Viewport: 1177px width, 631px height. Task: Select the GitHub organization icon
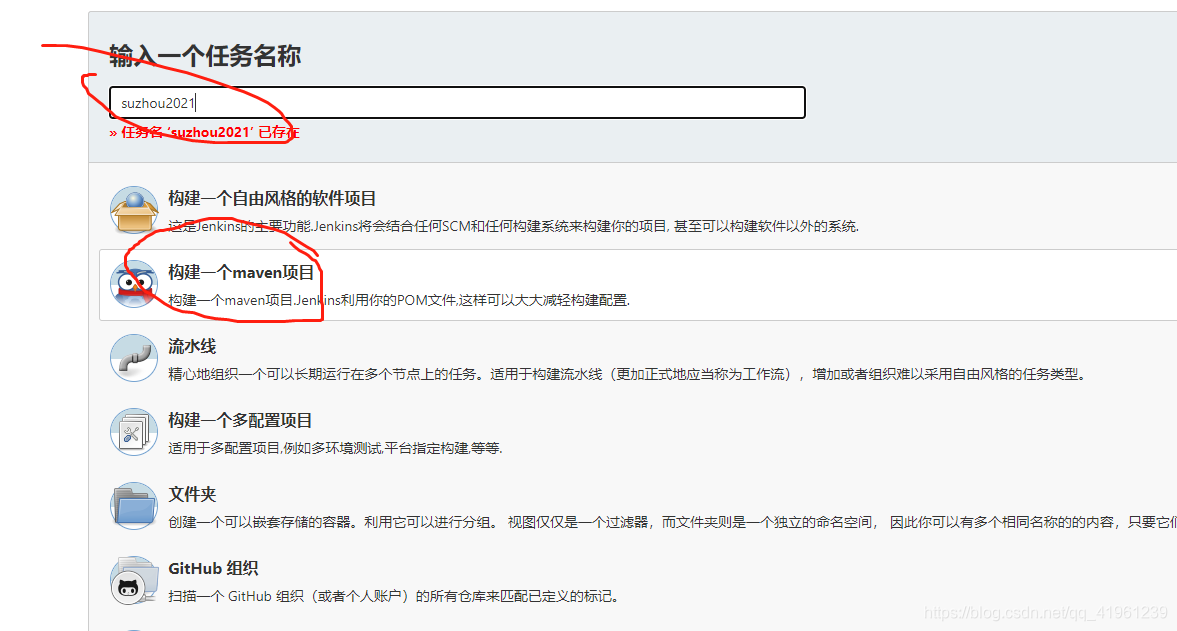(134, 580)
